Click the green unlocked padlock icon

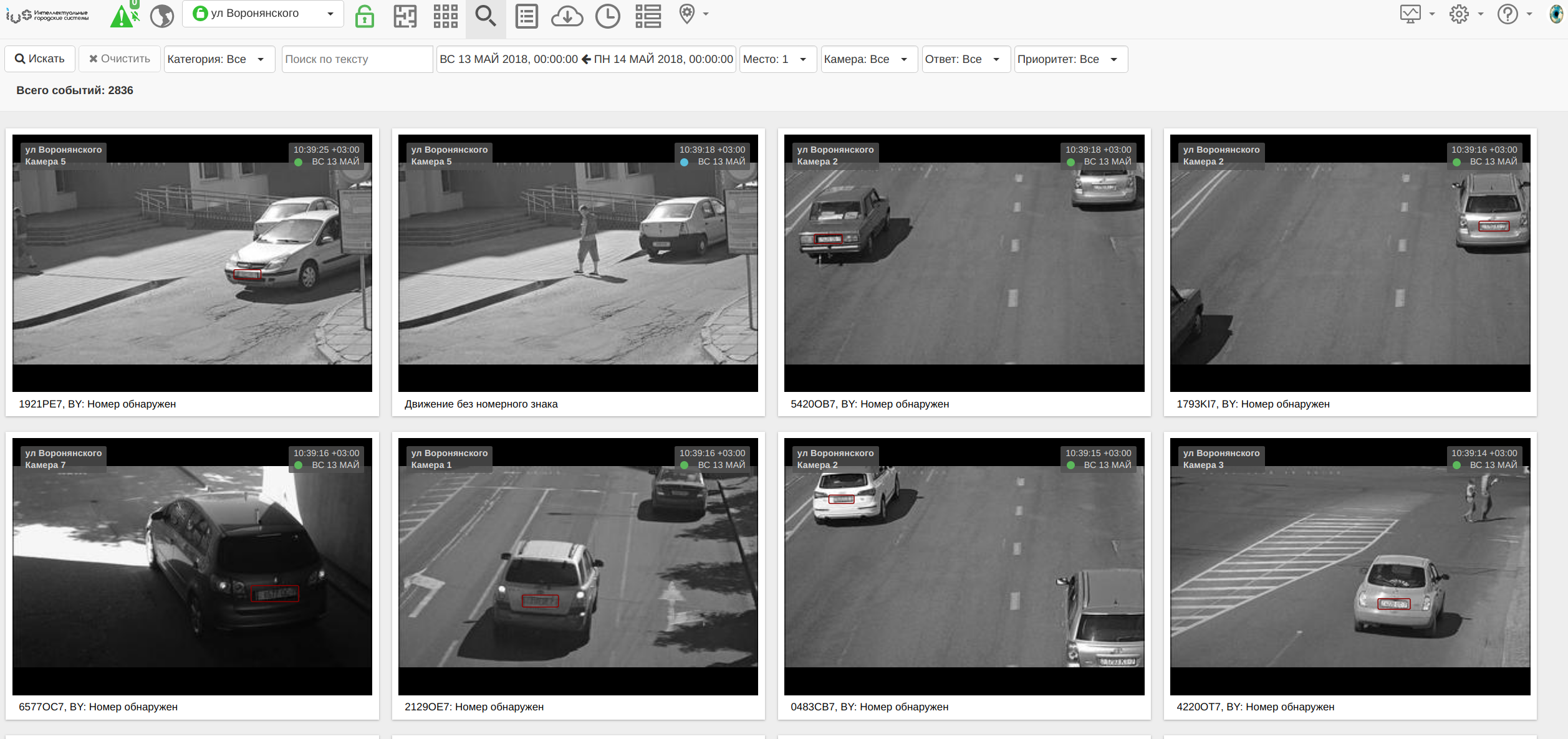point(365,16)
